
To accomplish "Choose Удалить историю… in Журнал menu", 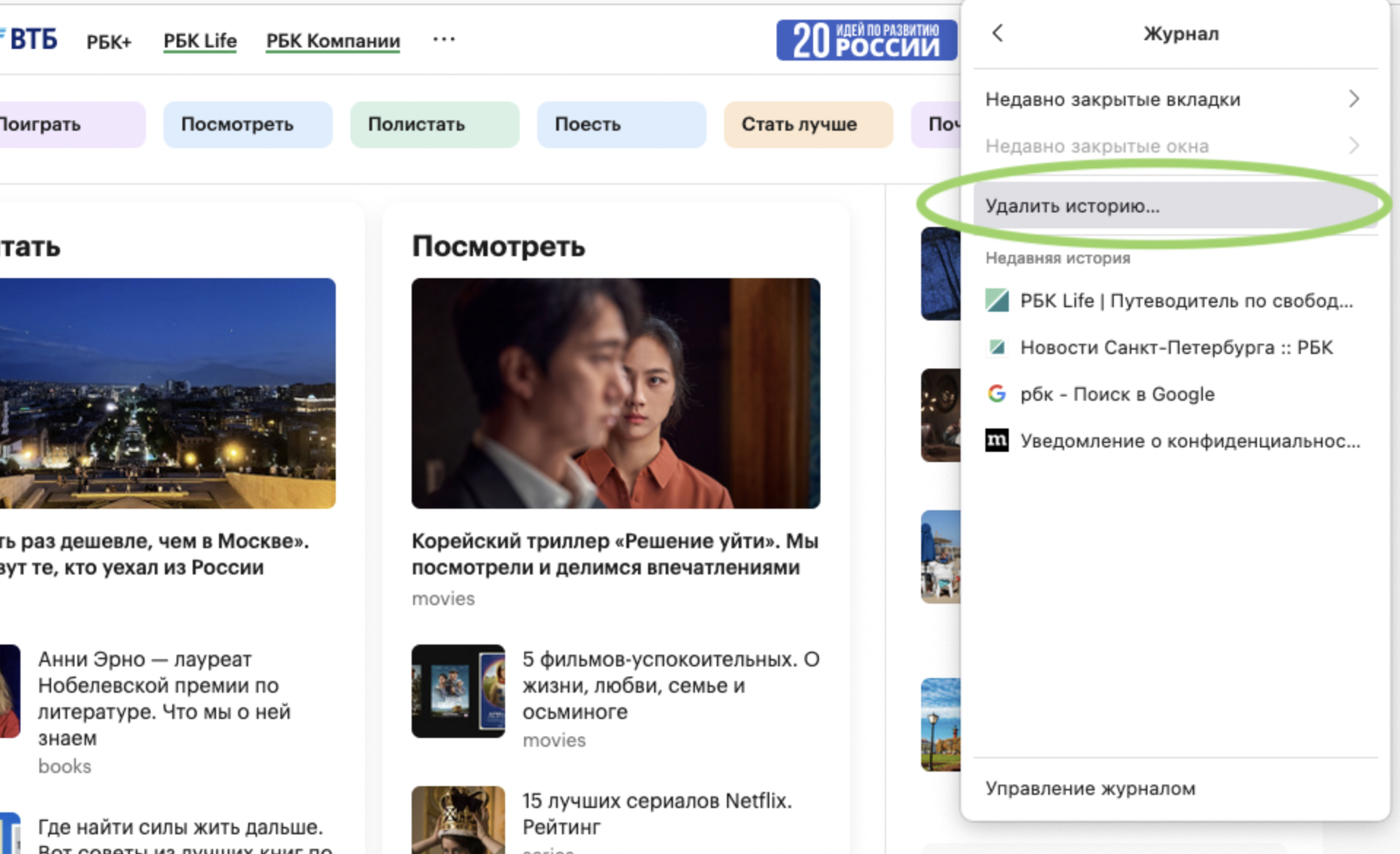I will 1174,206.
